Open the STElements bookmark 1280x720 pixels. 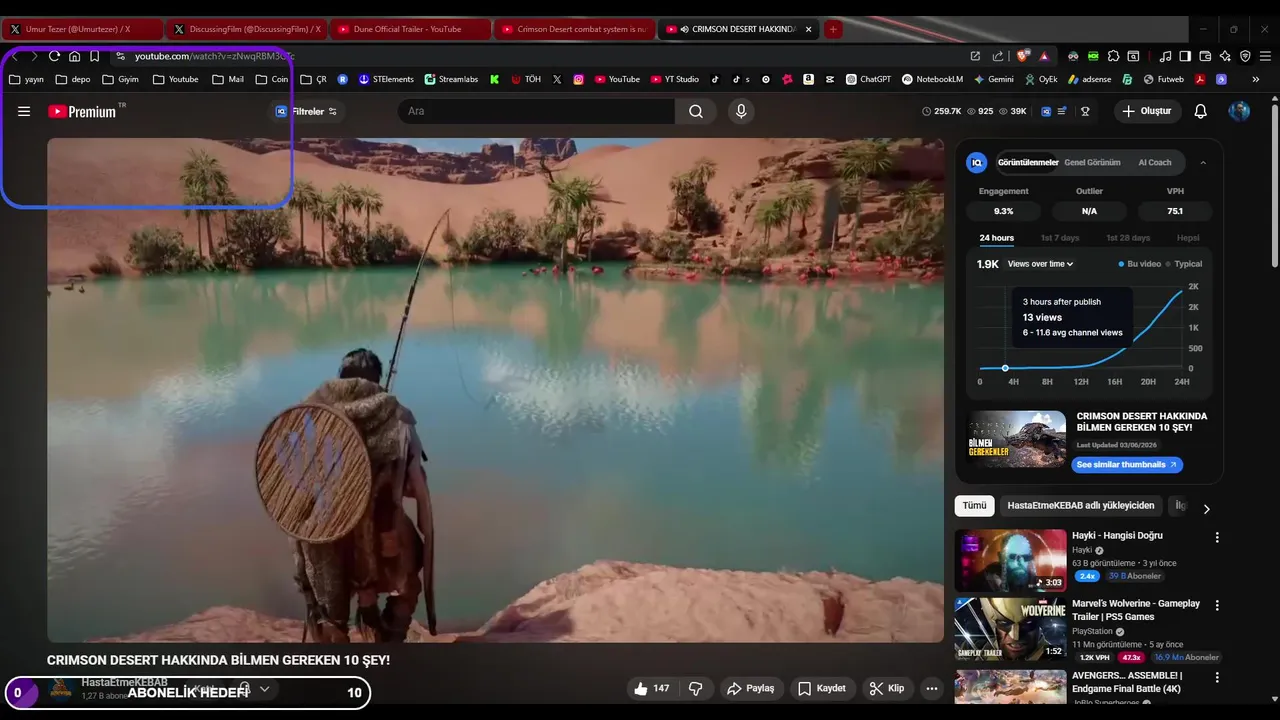pos(386,79)
